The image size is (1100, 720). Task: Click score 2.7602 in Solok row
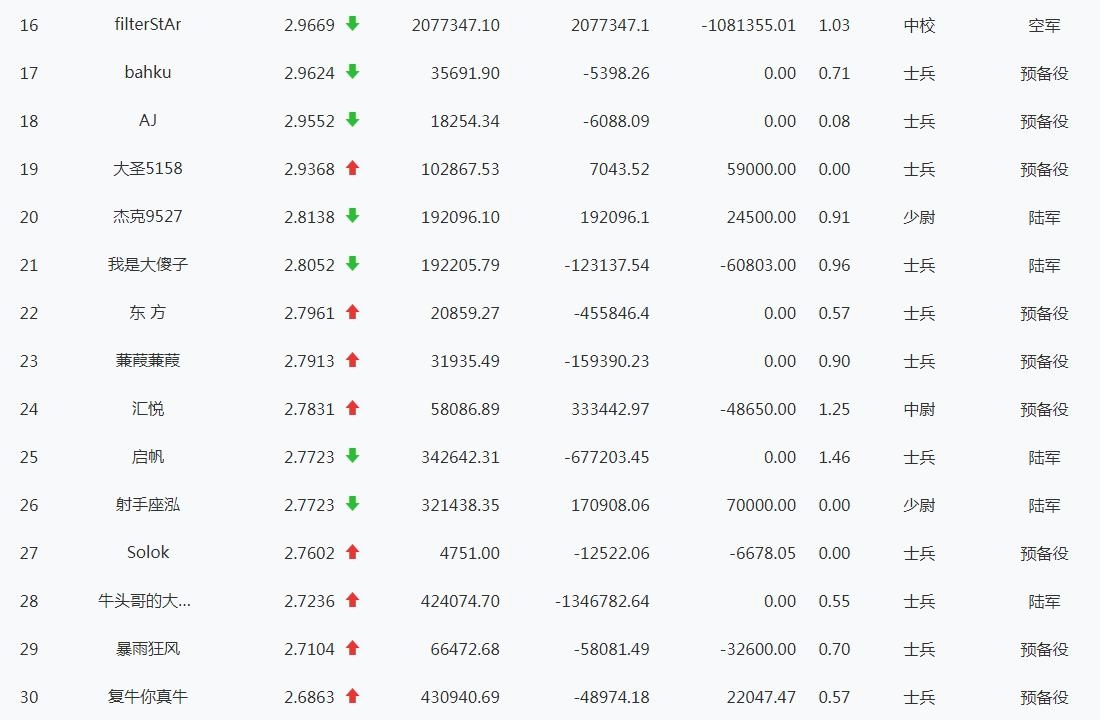309,553
